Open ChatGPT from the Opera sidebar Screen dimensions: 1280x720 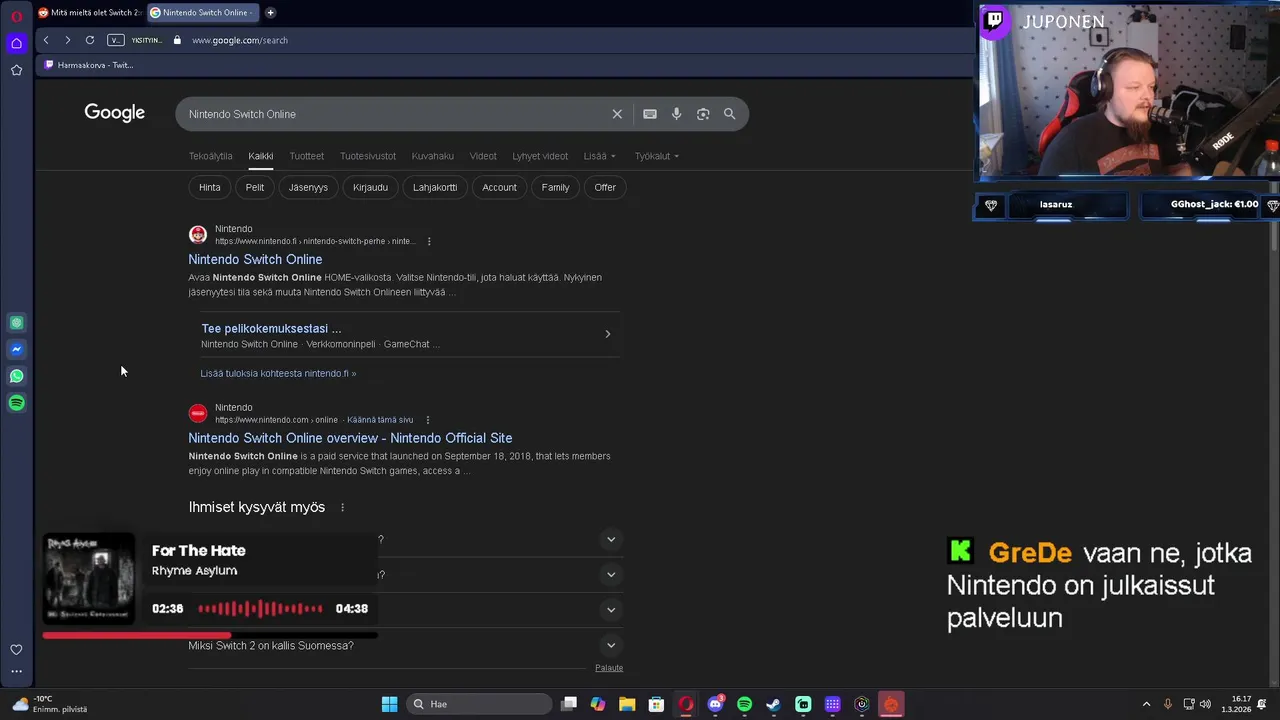[x=16, y=323]
